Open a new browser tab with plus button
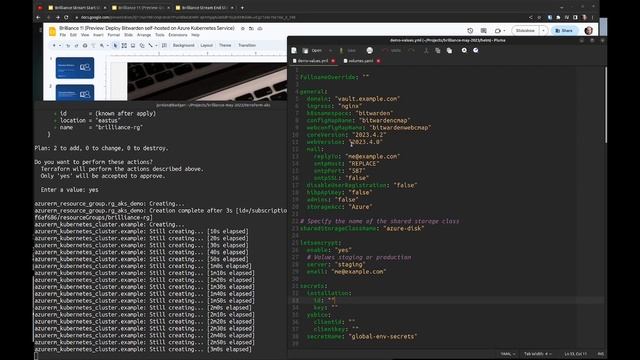 point(242,7)
